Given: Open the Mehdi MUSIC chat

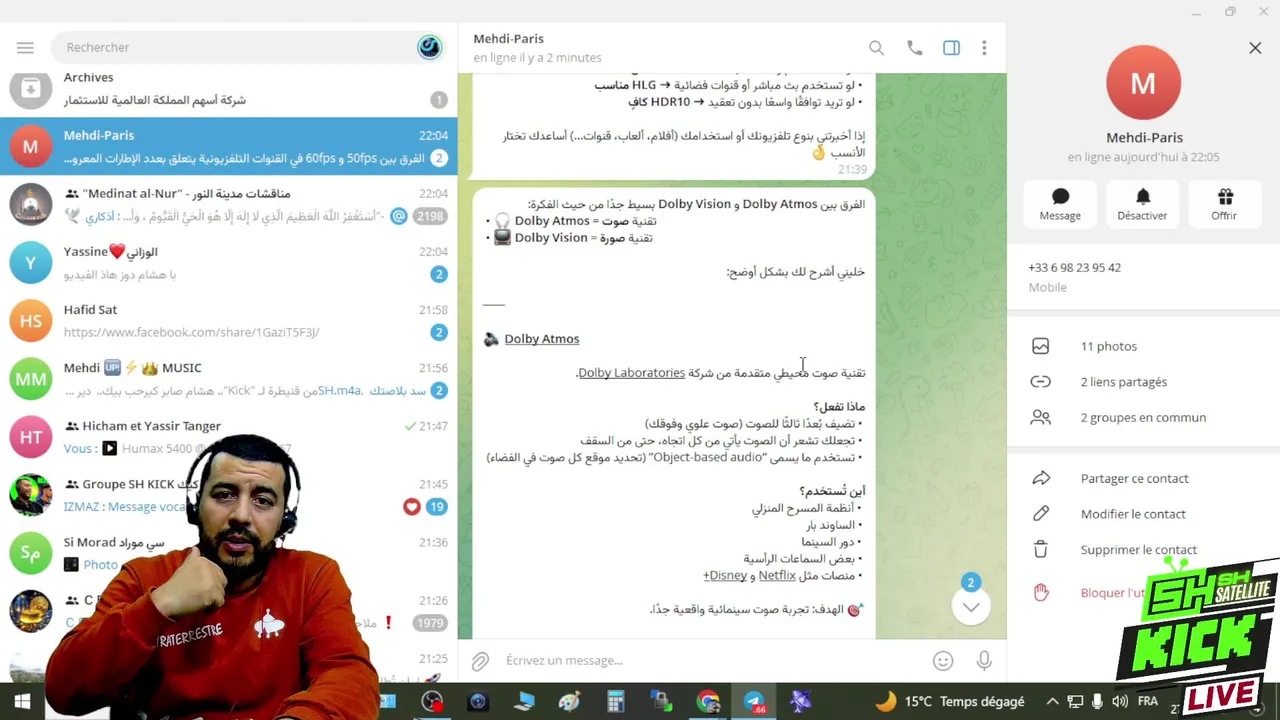Looking at the screenshot, I should (x=229, y=378).
